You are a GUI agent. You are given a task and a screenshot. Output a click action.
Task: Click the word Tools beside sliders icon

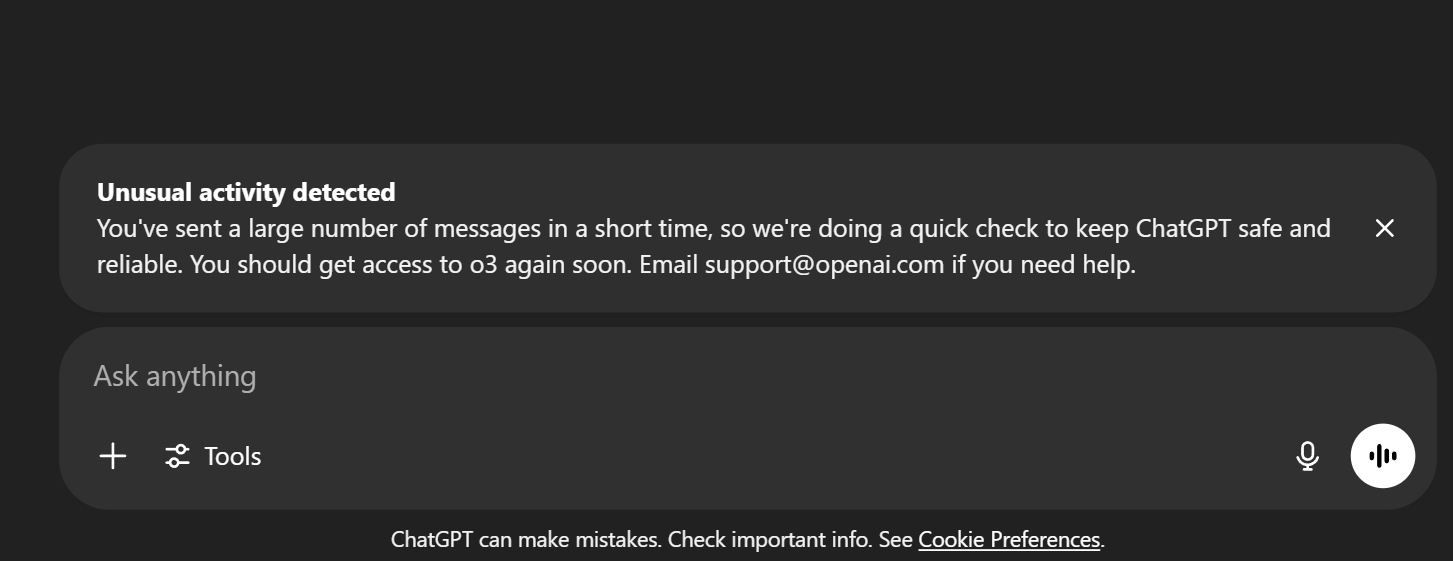pos(232,456)
